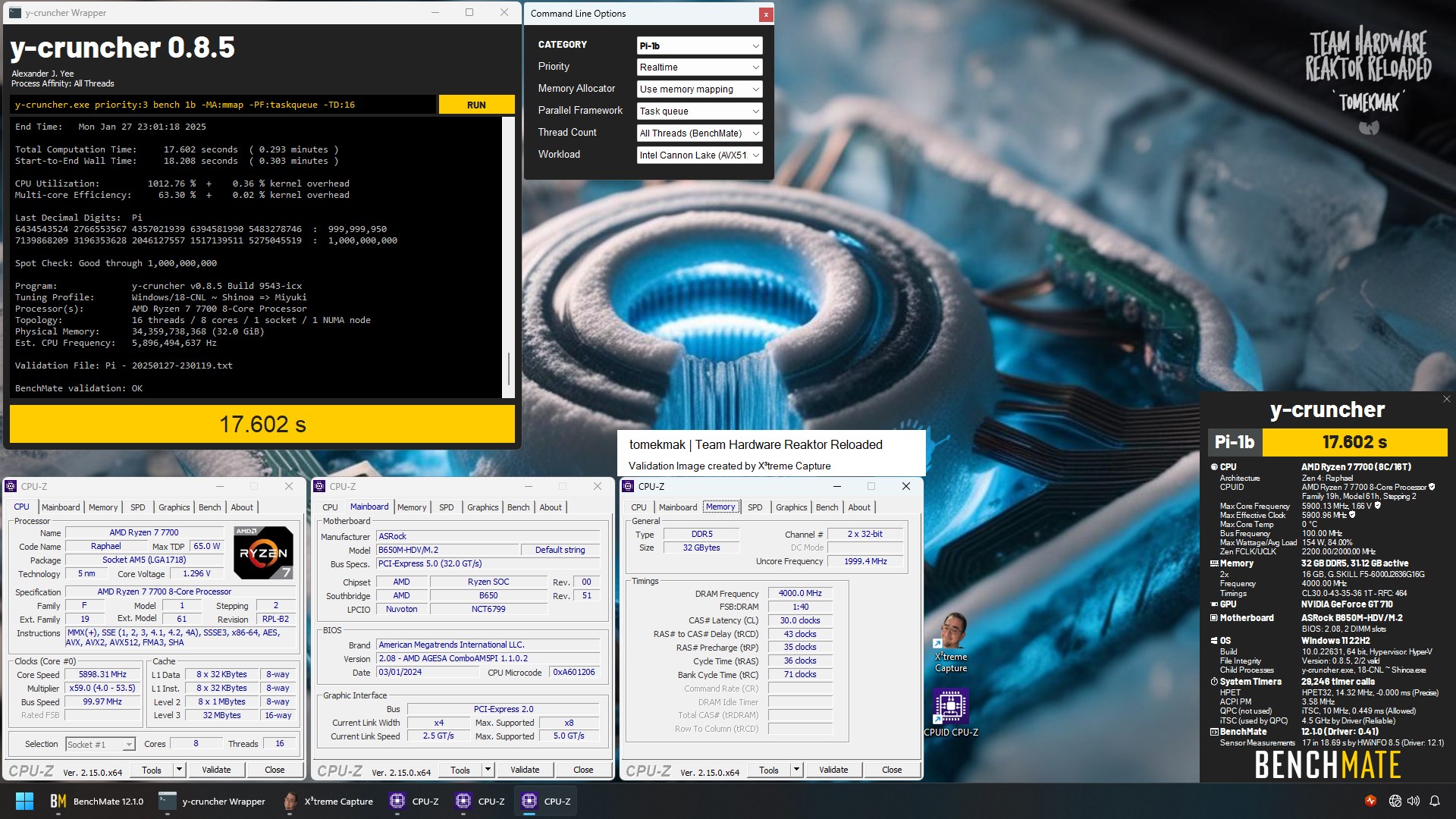This screenshot has height=819, width=1456.
Task: Open the notification bell in system tray
Action: [x=1435, y=801]
